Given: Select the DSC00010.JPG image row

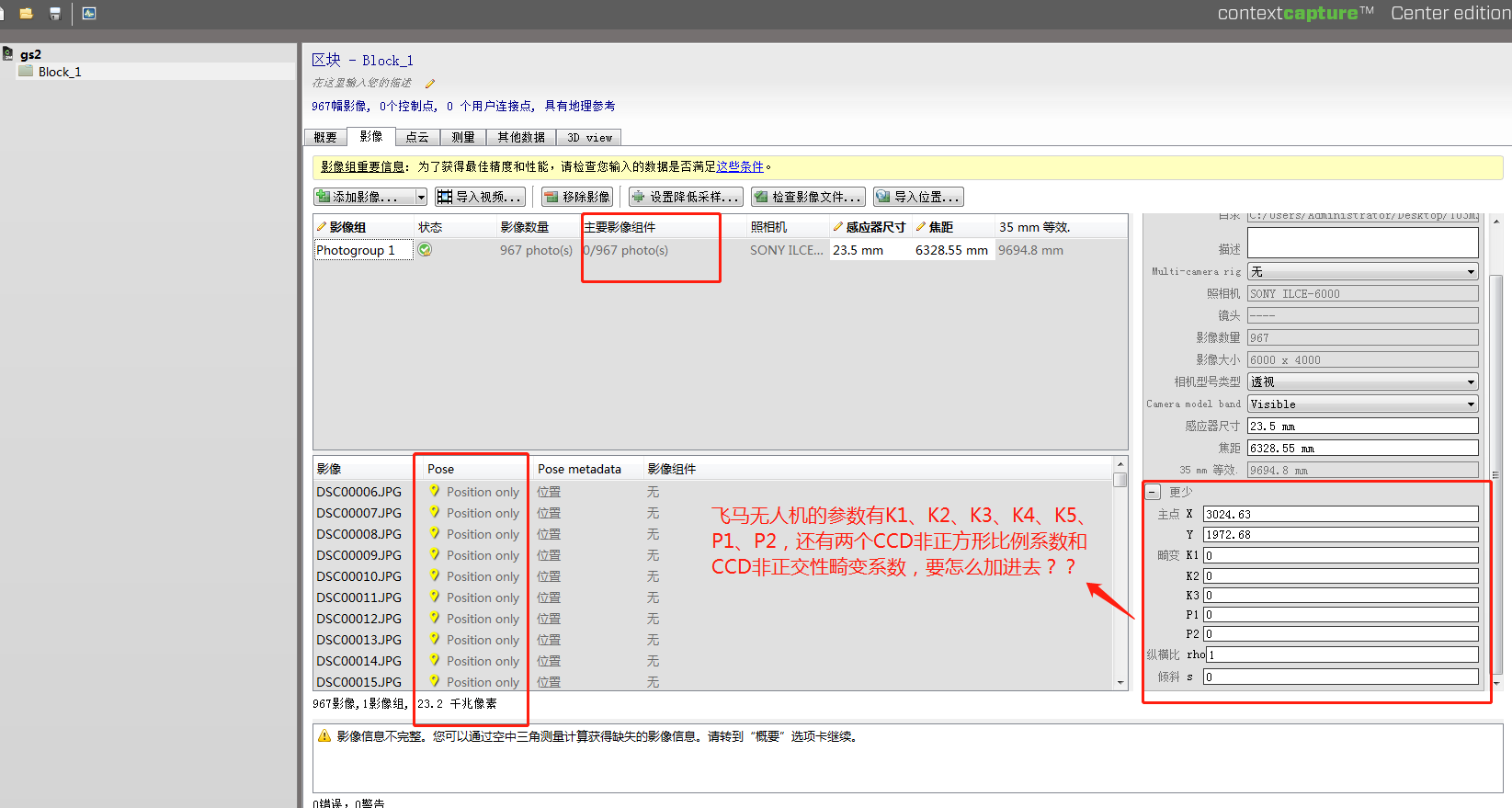Looking at the screenshot, I should pos(712,576).
